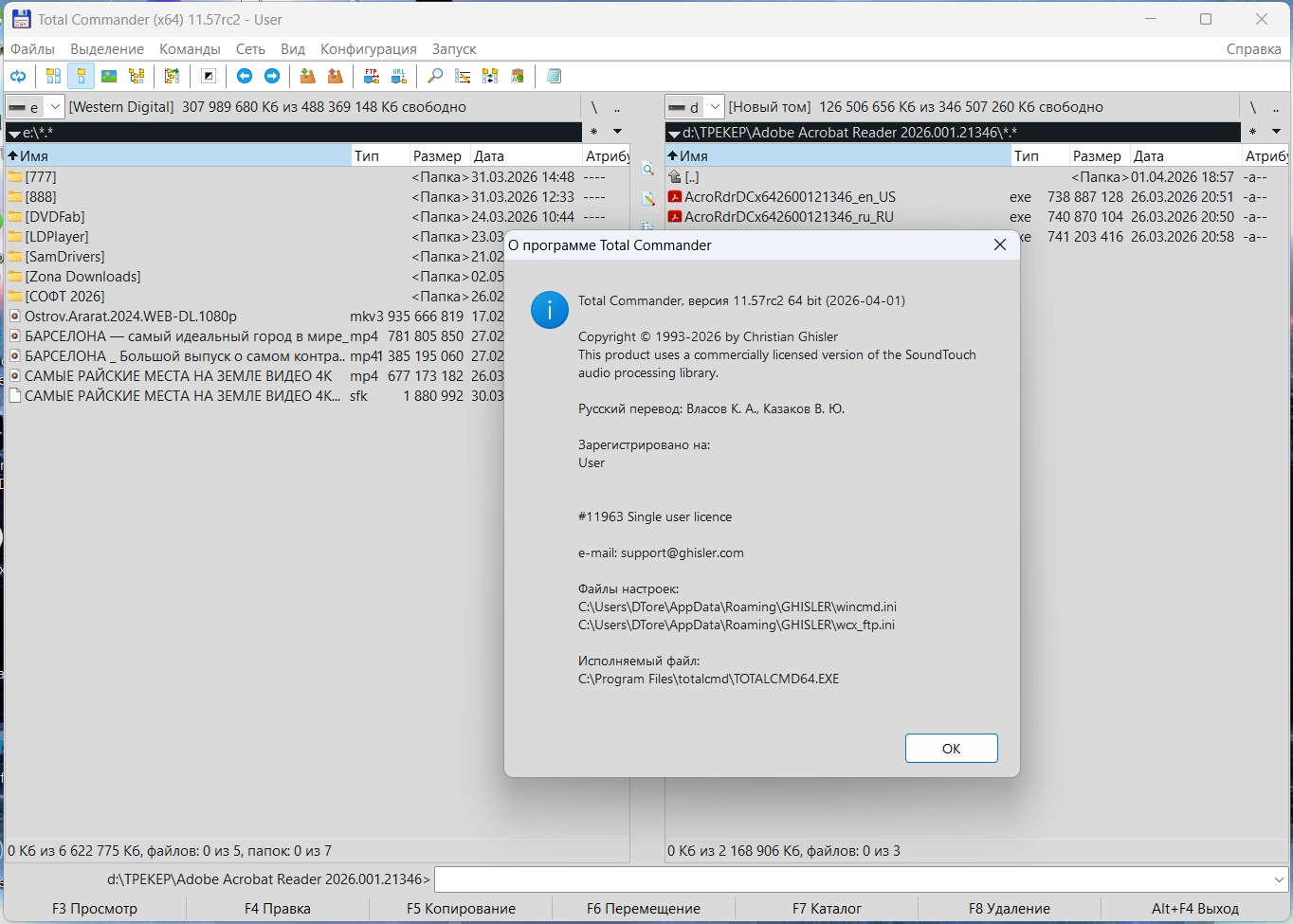Screen dimensions: 1293x924
Task: Select the [DVDFab] folder in left panel
Action: click(x=55, y=217)
